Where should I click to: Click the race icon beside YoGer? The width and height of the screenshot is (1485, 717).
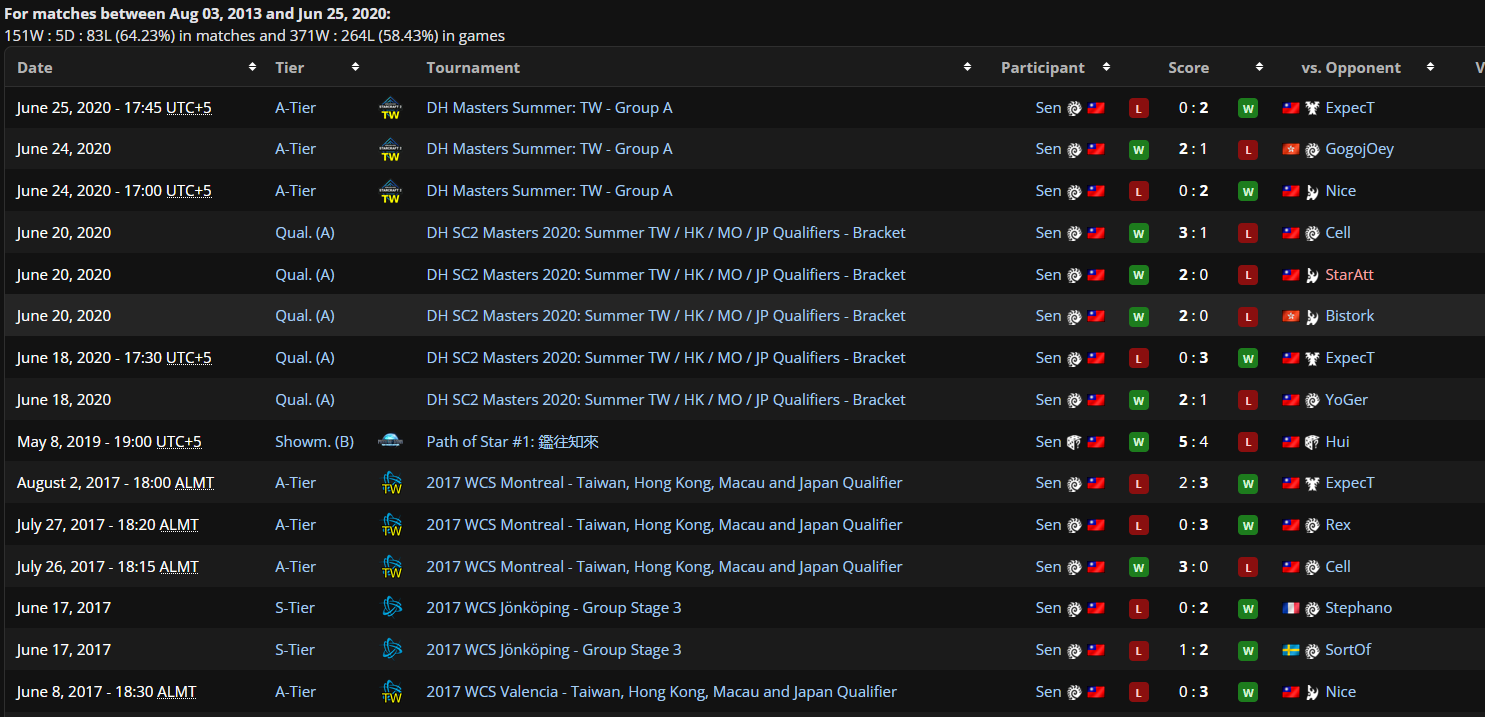click(1313, 400)
